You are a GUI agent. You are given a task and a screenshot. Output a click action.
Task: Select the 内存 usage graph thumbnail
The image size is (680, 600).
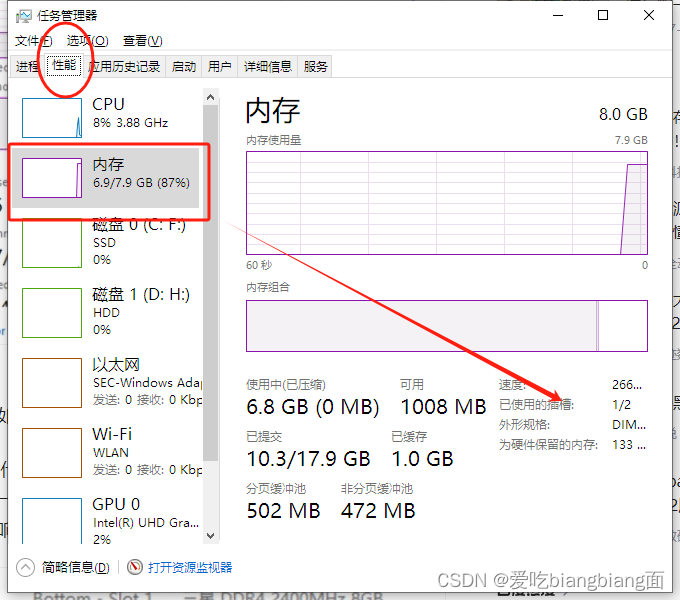(52, 178)
